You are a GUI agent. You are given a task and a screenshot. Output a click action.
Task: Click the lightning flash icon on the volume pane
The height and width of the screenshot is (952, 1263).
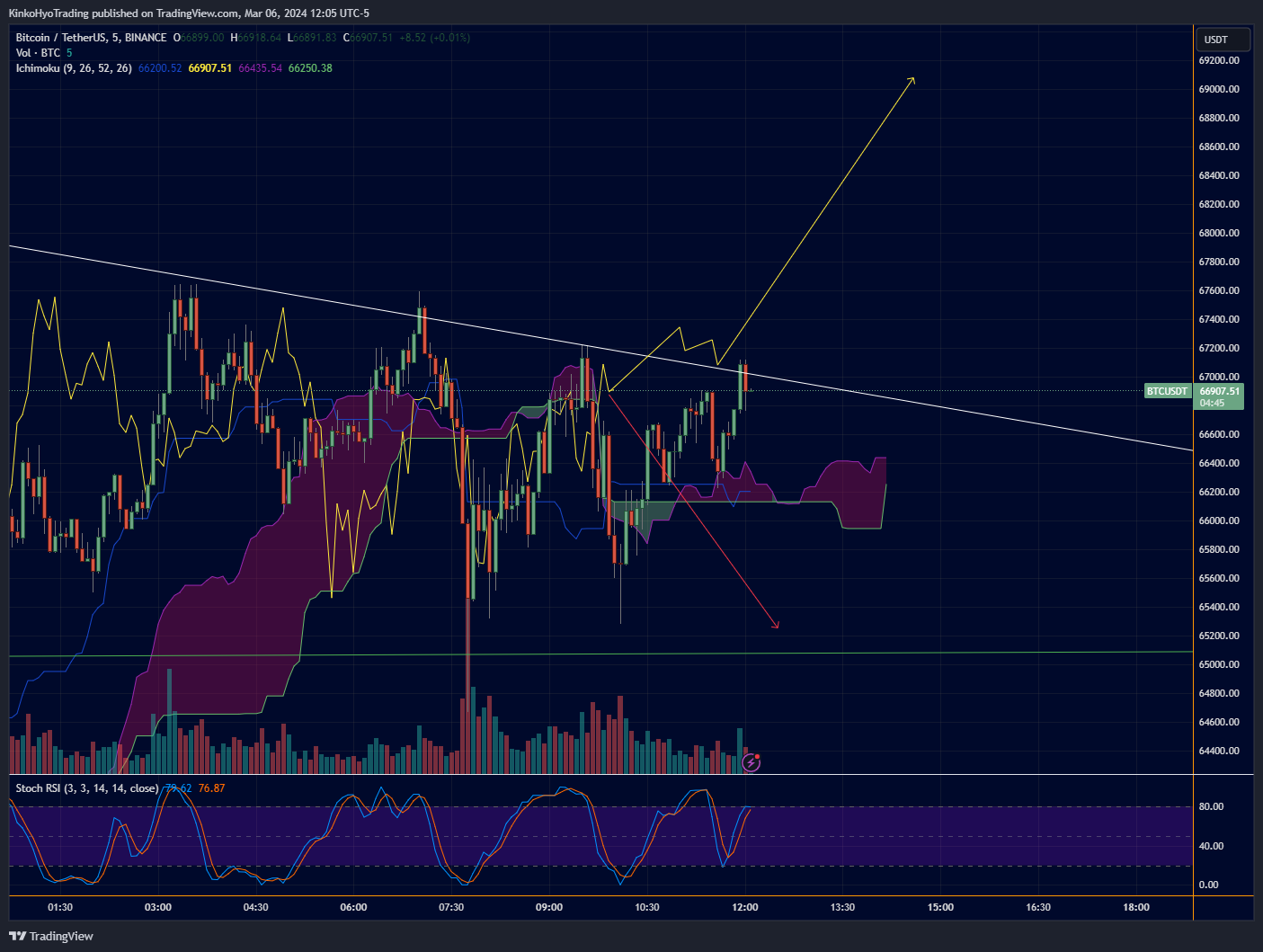(752, 762)
